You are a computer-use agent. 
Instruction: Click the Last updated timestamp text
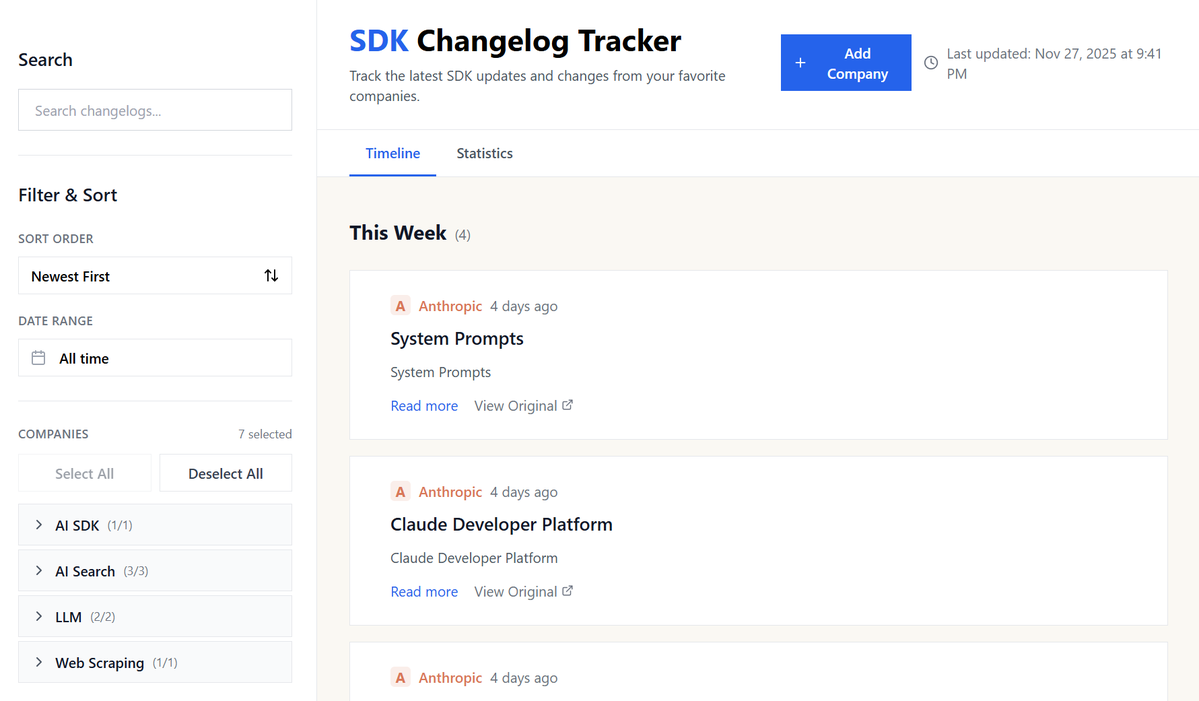1054,63
